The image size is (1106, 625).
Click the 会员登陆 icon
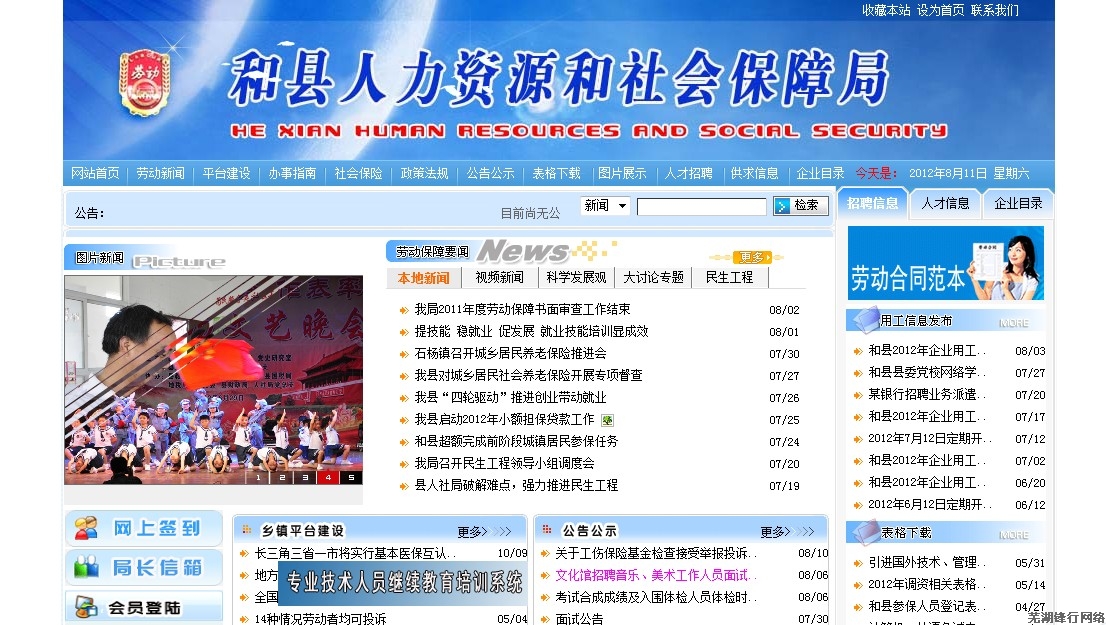point(87,607)
